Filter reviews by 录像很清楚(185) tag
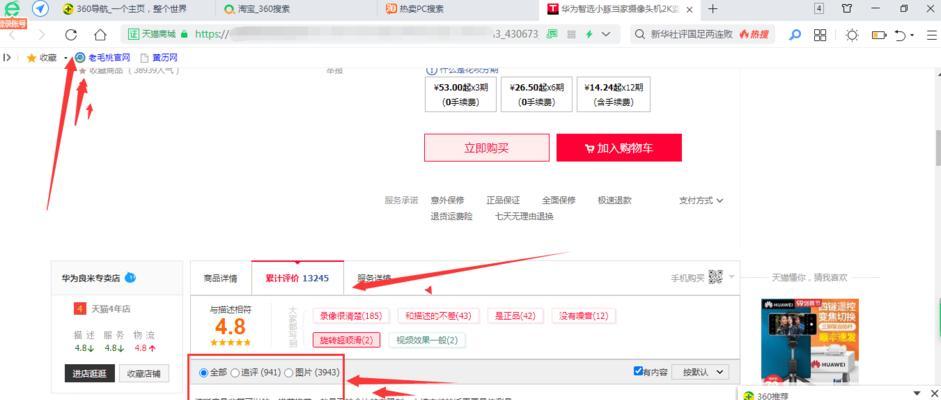Image resolution: width=941 pixels, height=400 pixels. (351, 315)
